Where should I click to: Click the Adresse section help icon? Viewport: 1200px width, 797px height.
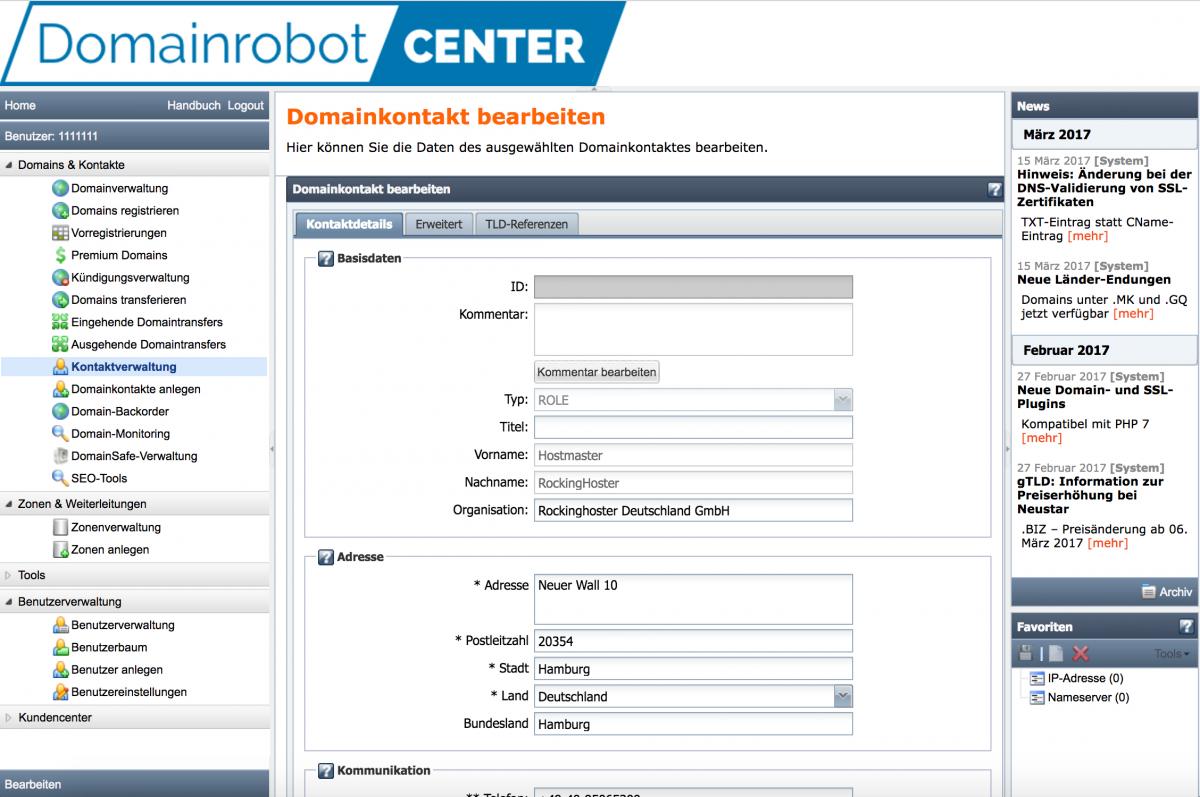coord(325,557)
